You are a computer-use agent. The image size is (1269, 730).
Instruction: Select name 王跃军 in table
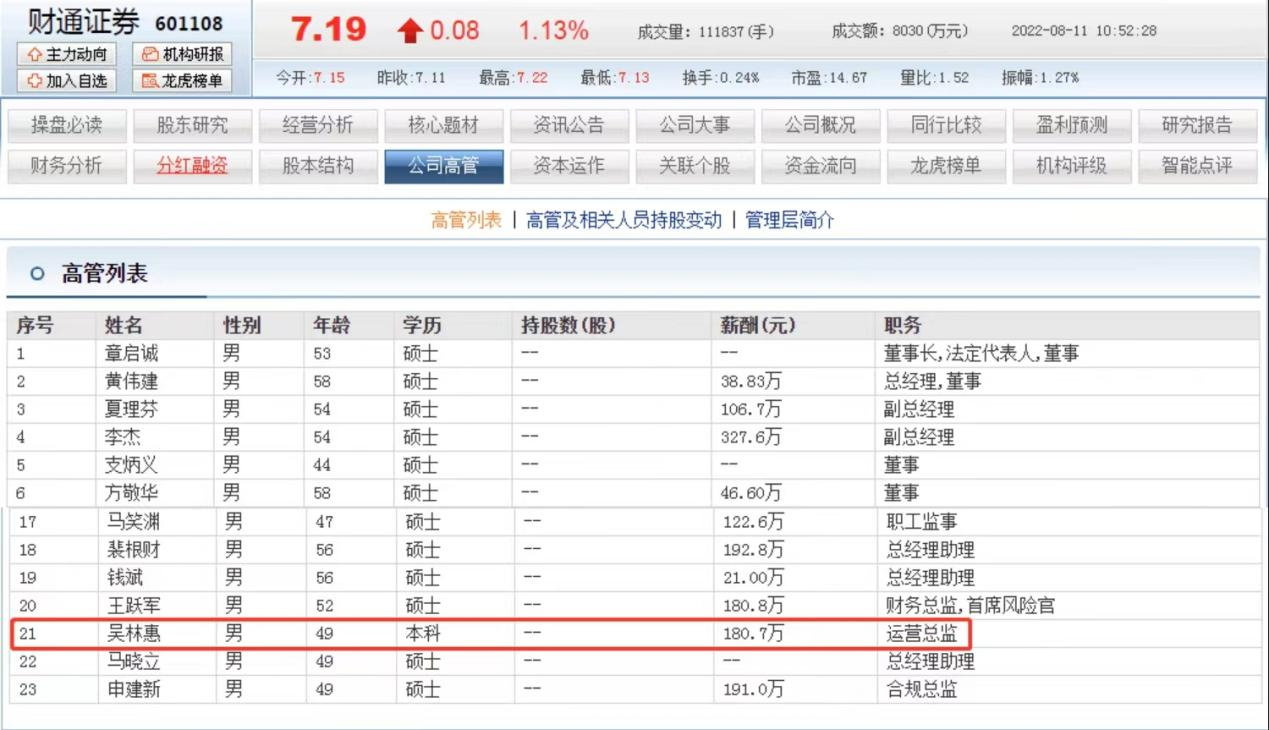pos(134,606)
